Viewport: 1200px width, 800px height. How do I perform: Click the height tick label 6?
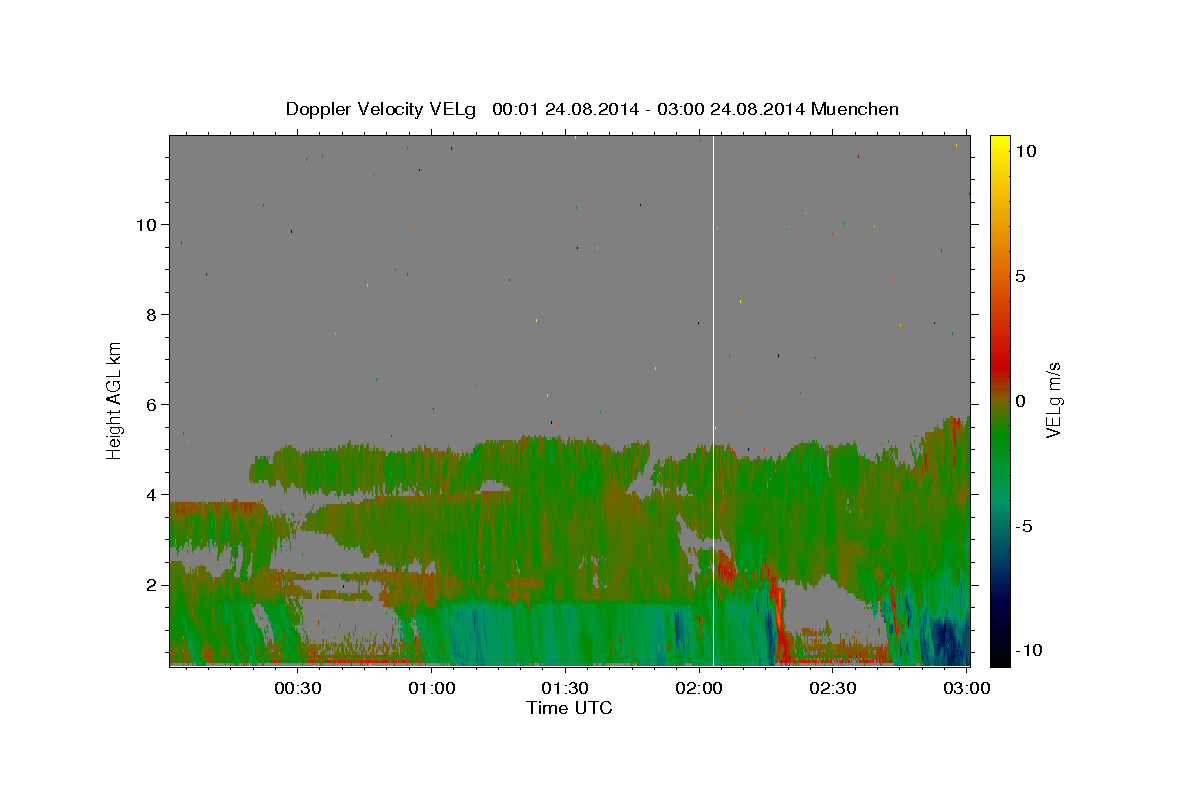pos(151,404)
